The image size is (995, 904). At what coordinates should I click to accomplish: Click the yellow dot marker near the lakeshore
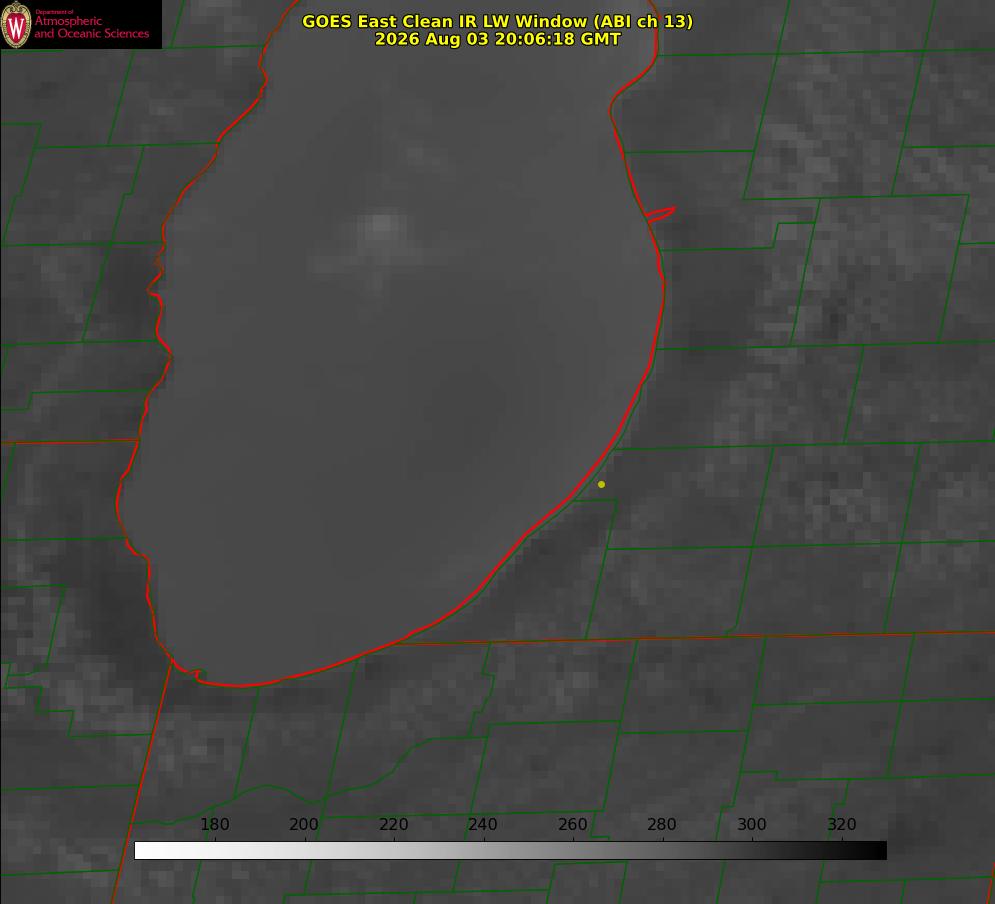(601, 484)
